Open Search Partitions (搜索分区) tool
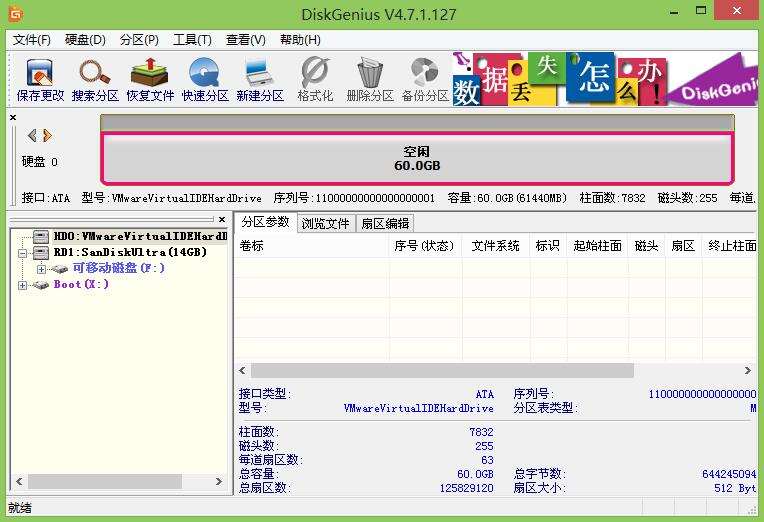 (95, 79)
